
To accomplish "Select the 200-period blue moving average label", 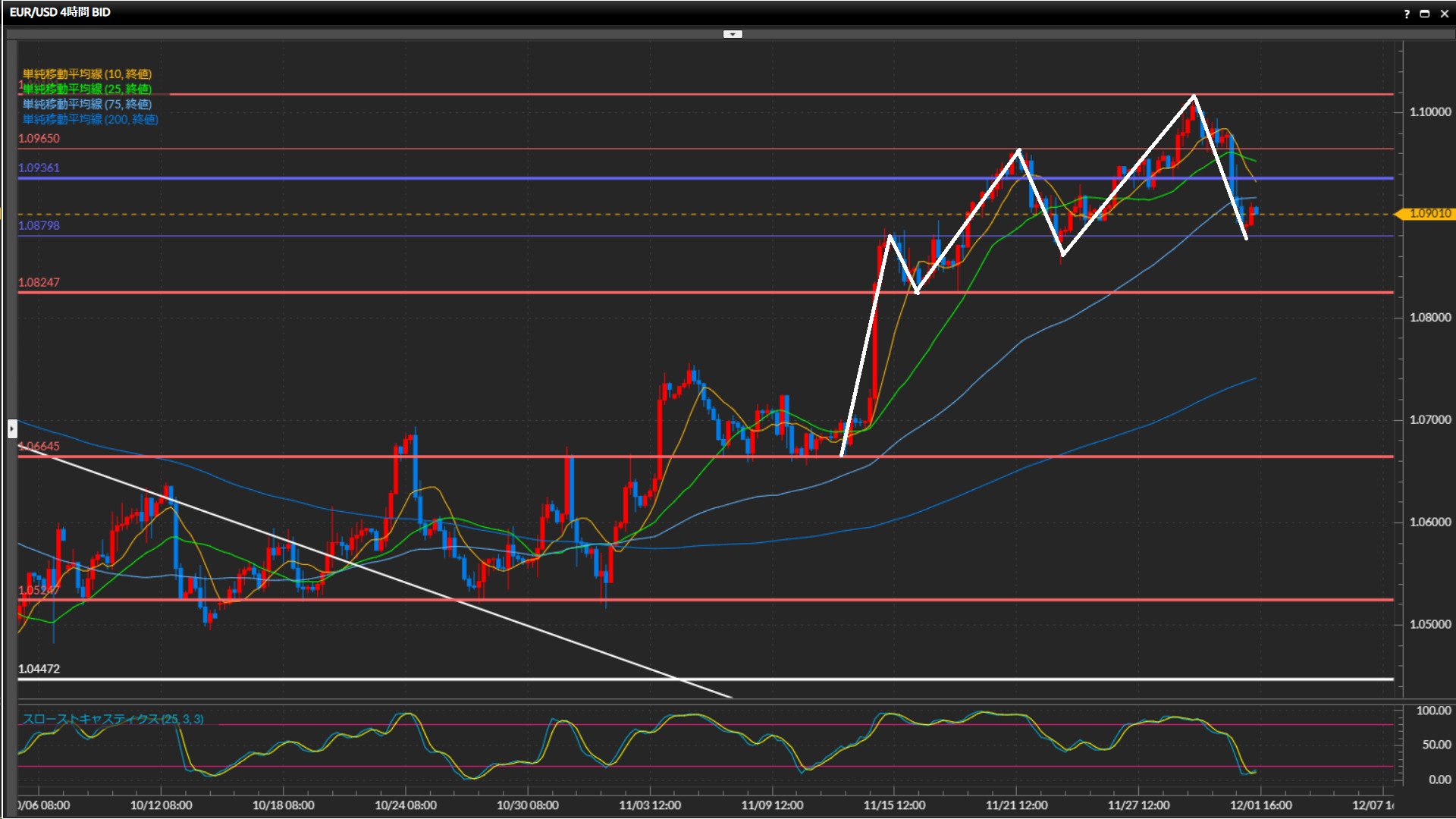I will [x=90, y=119].
